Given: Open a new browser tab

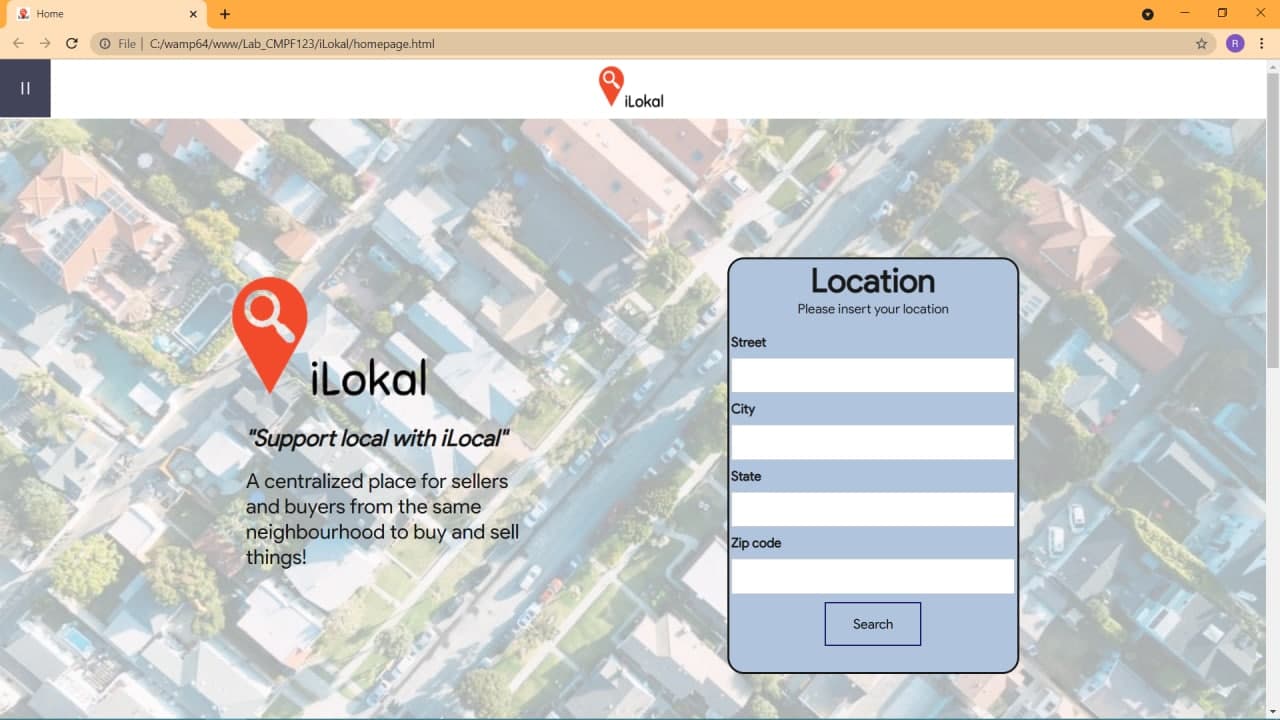Looking at the screenshot, I should (x=225, y=14).
